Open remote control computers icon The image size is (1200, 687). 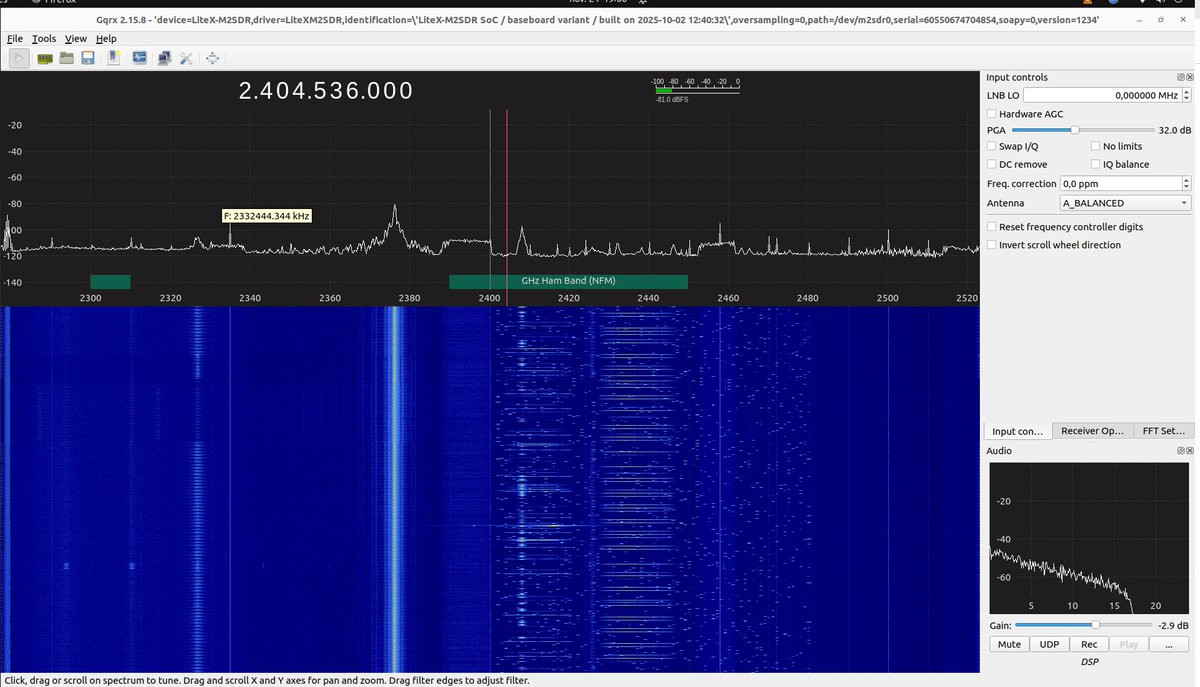(x=163, y=59)
